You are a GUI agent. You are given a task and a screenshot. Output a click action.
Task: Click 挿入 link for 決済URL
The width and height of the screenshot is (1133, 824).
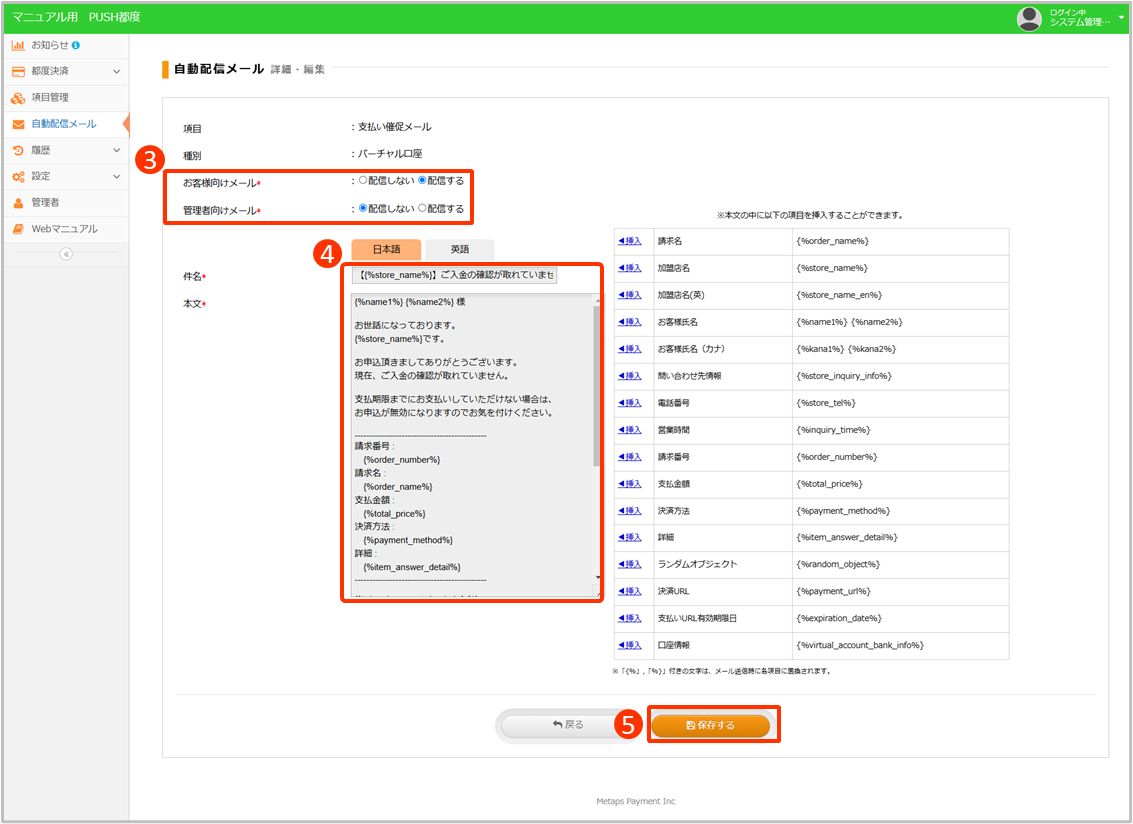[x=630, y=591]
